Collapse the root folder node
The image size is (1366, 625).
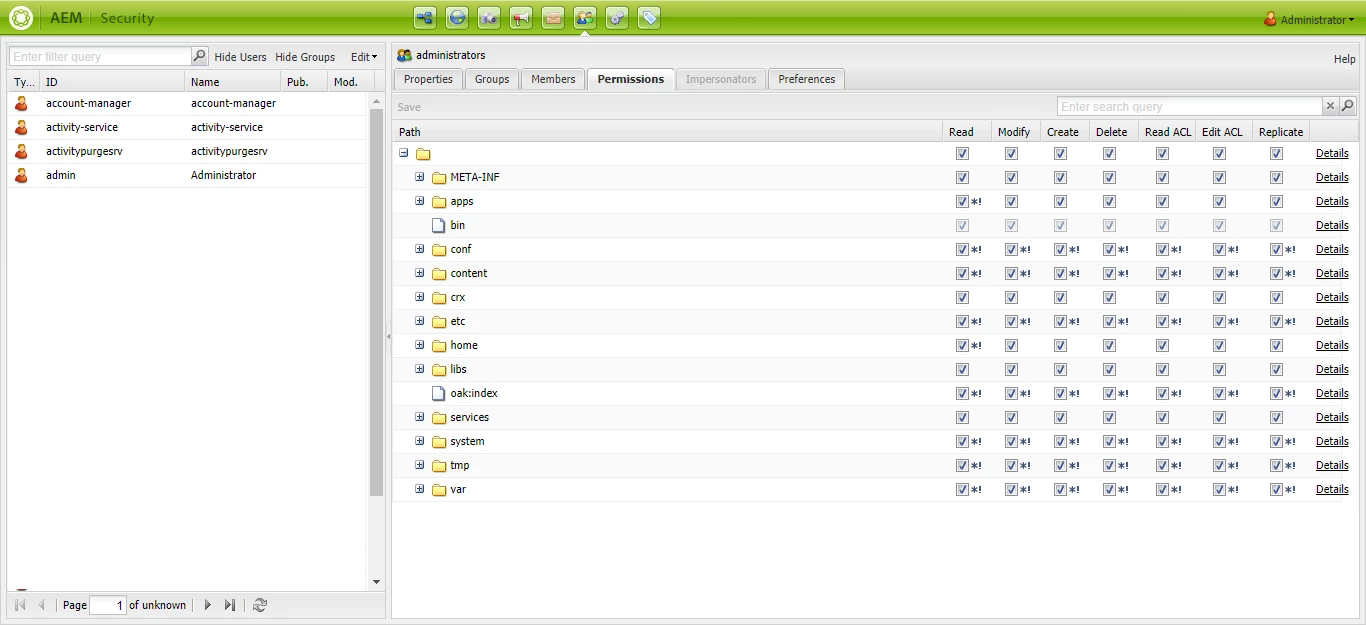[404, 153]
